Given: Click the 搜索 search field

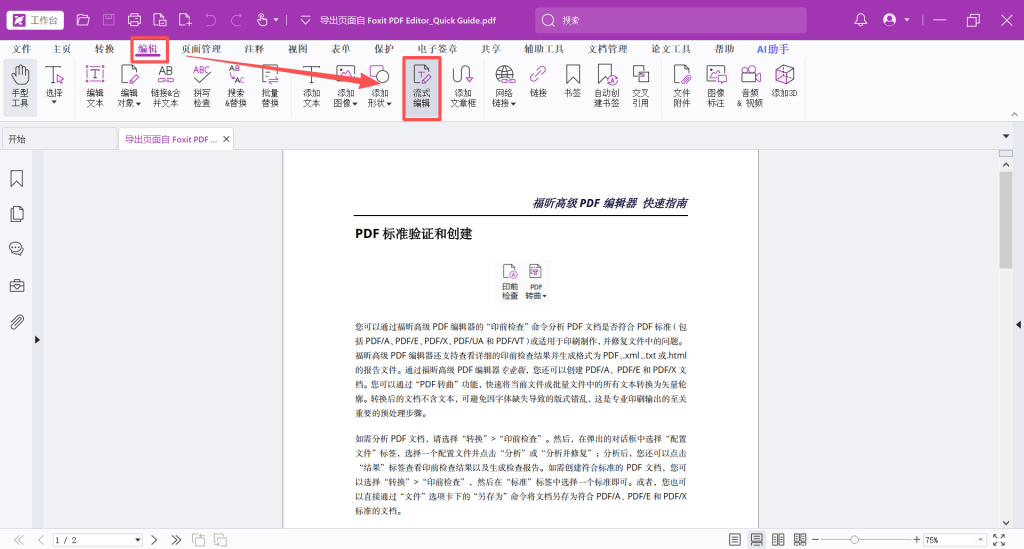Looking at the screenshot, I should tap(671, 20).
